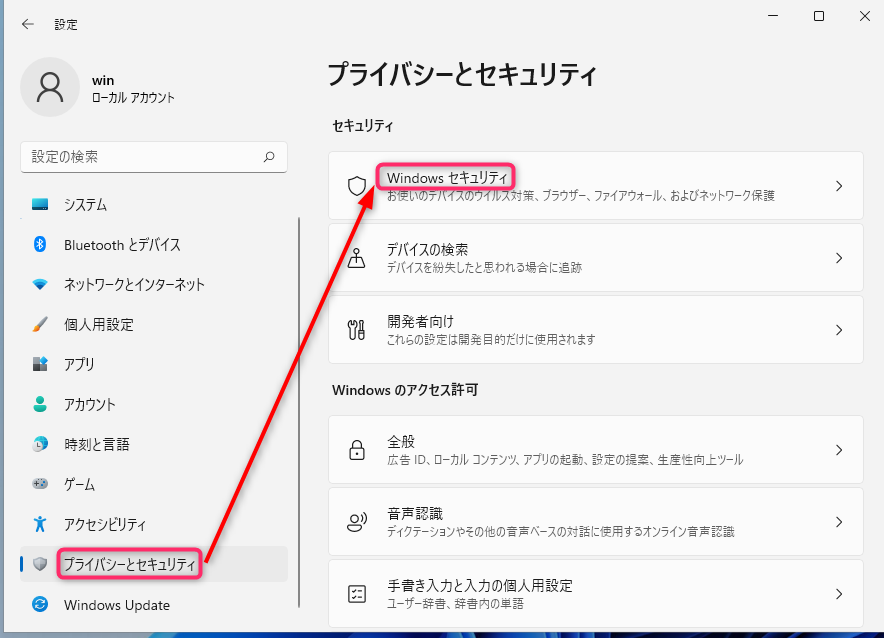
Task: Open the 開発者向け settings card
Action: point(596,330)
